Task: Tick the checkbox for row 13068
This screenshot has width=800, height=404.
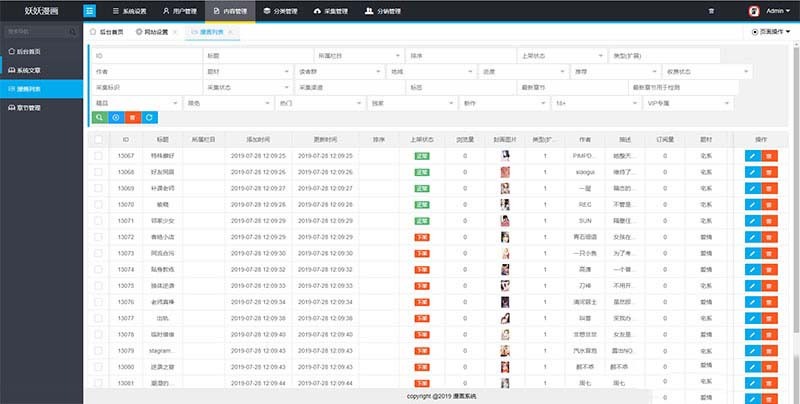Action: coord(98,172)
